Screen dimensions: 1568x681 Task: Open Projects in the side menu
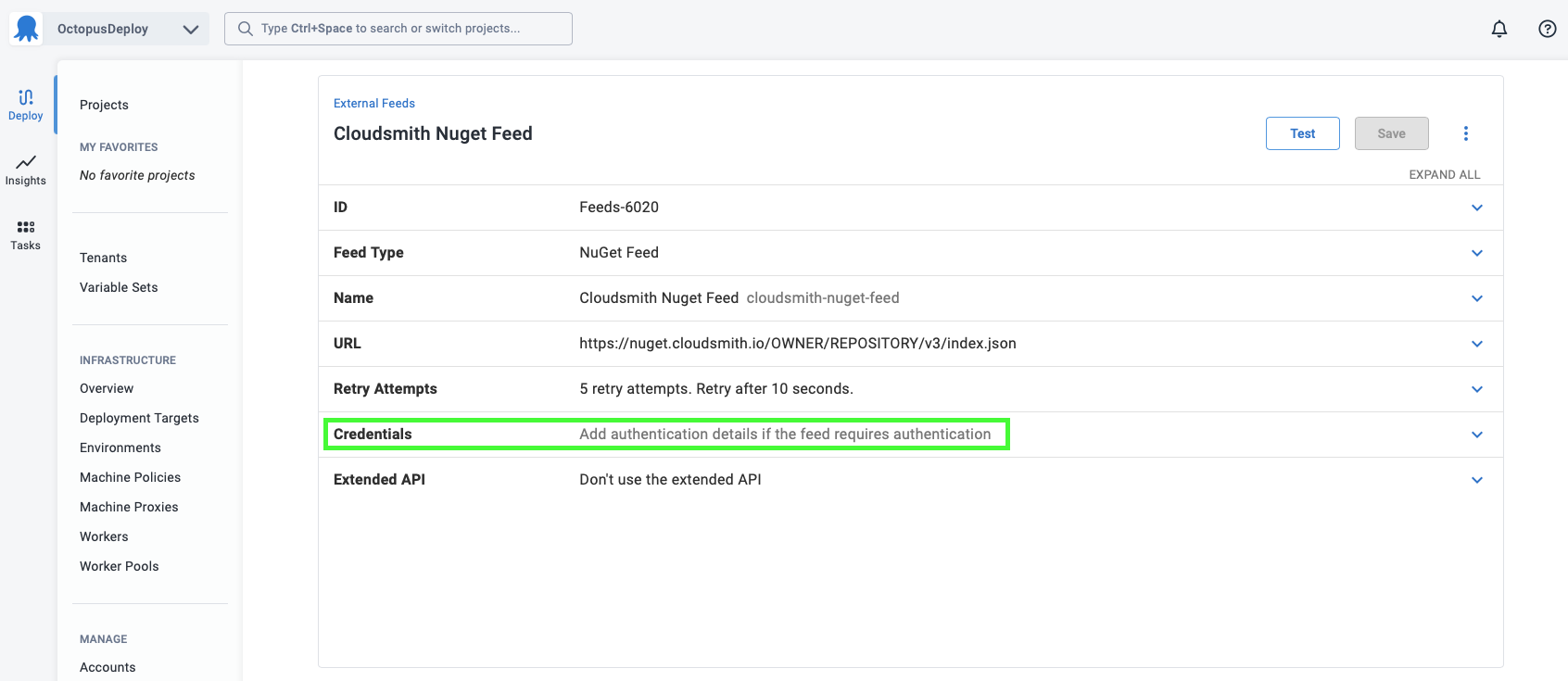click(x=104, y=105)
